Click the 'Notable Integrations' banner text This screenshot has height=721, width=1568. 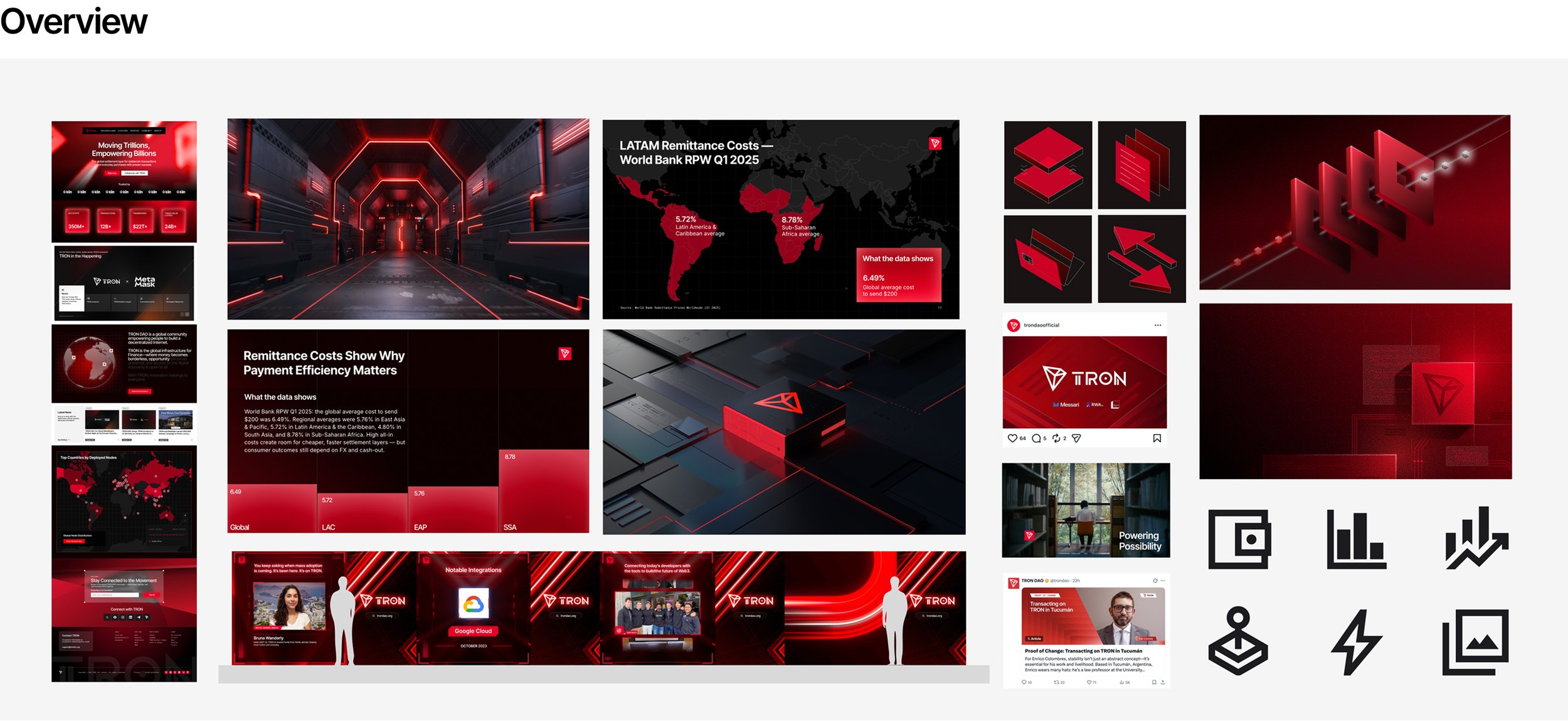pyautogui.click(x=474, y=571)
